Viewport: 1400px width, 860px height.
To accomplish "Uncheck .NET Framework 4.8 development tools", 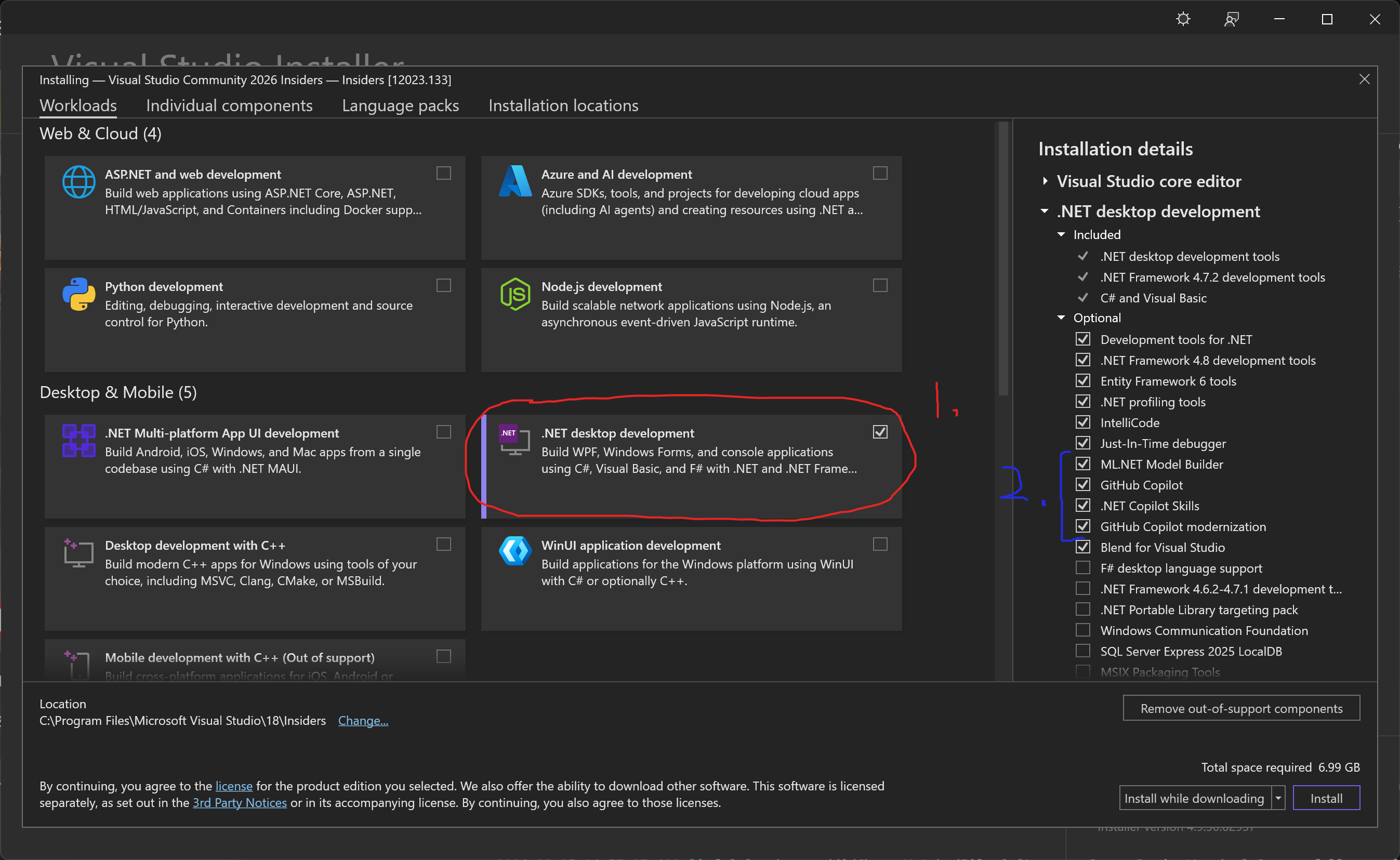I will [x=1082, y=360].
